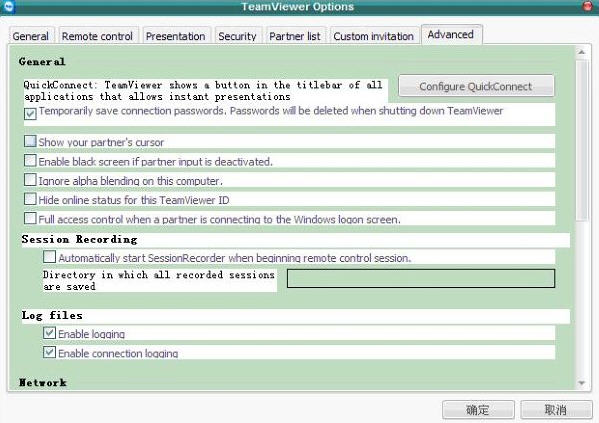Viewport: 599px width, 423px height.
Task: Switch to the General tab
Action: [31, 36]
